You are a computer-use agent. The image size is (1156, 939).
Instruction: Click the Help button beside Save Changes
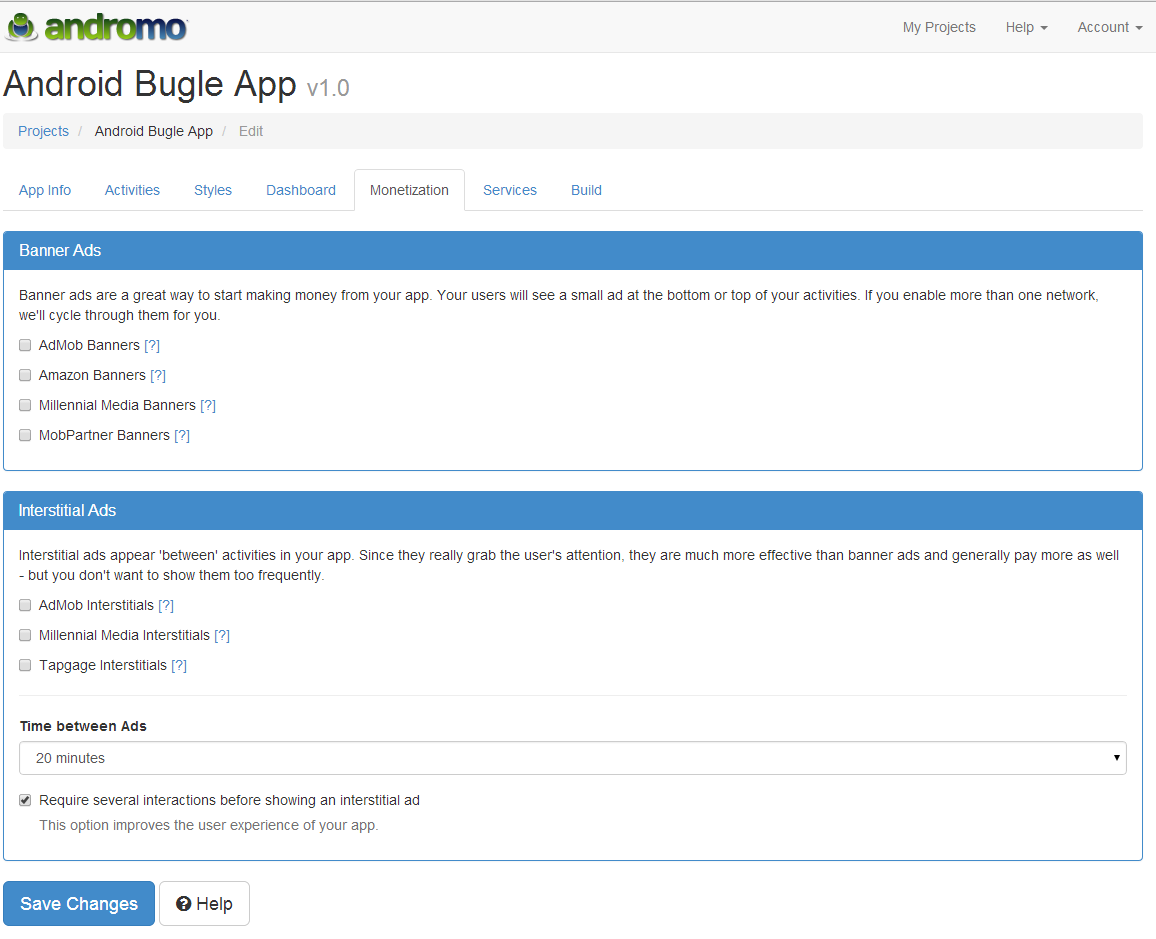click(204, 904)
